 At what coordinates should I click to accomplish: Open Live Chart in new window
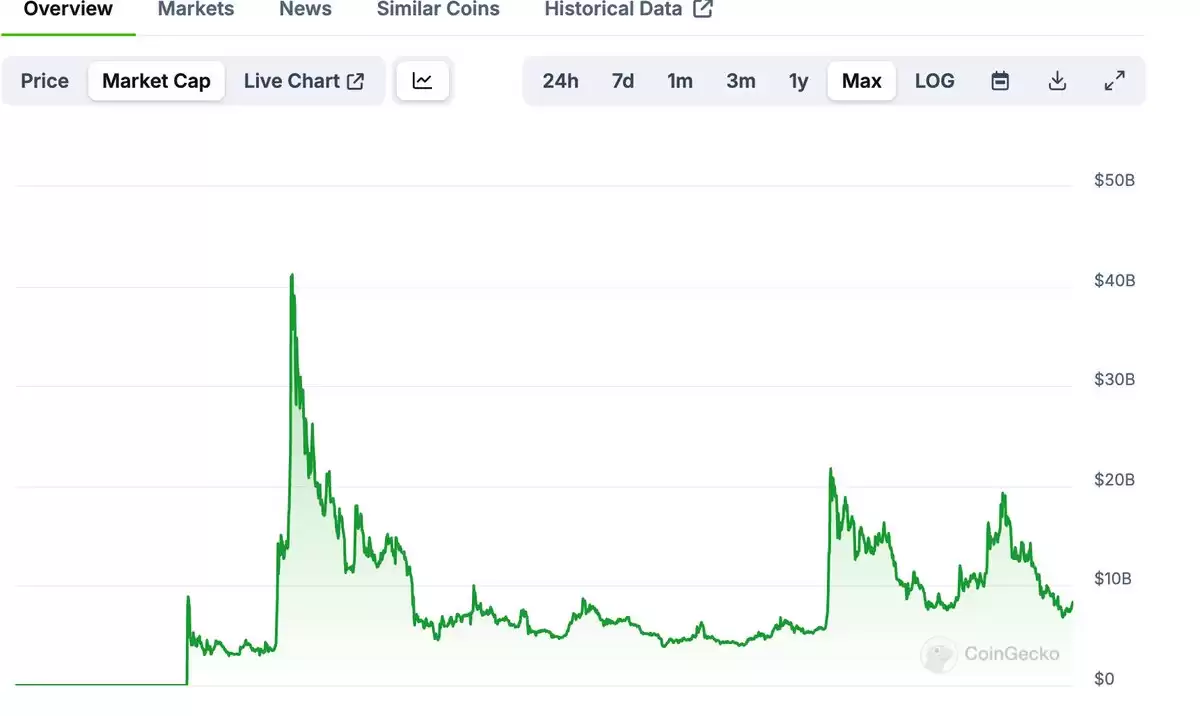pyautogui.click(x=304, y=81)
